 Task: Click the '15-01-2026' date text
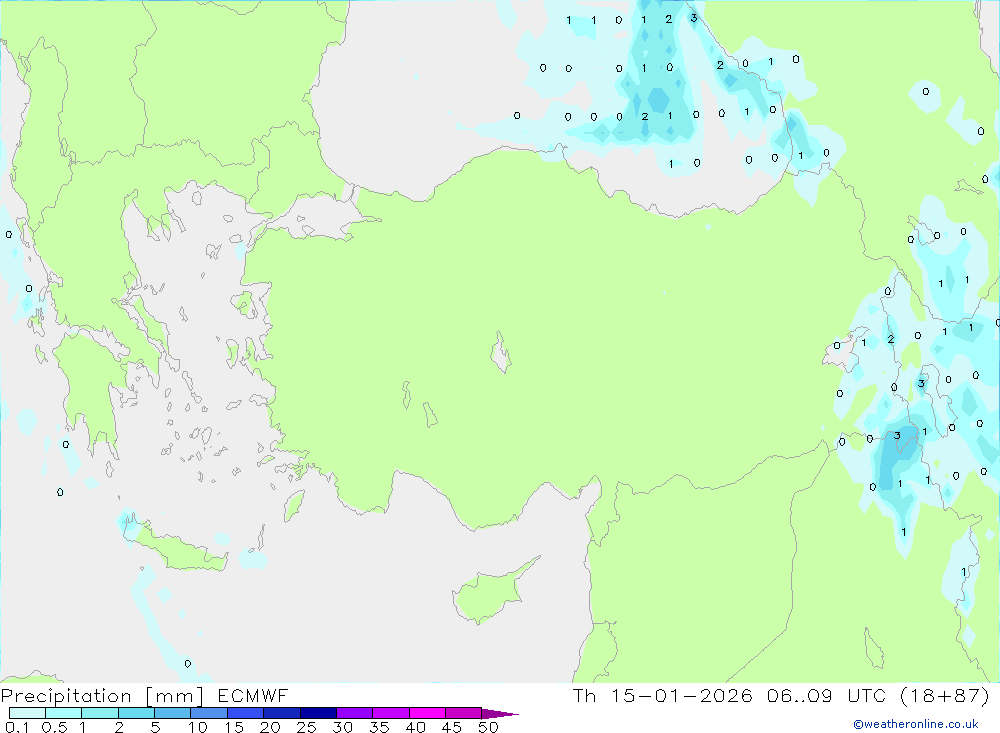coord(682,695)
